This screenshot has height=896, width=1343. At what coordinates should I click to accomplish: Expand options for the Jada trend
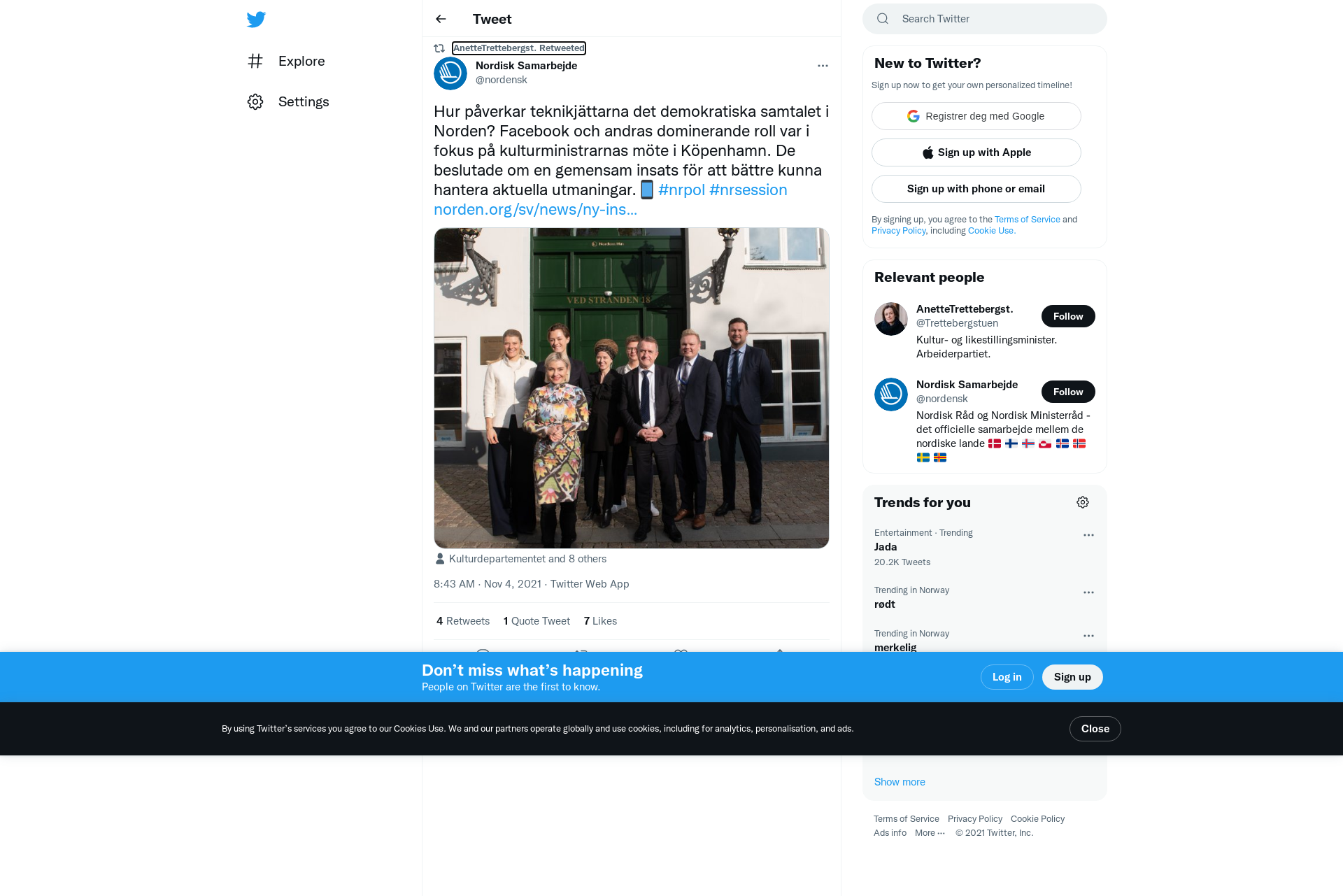(x=1088, y=535)
